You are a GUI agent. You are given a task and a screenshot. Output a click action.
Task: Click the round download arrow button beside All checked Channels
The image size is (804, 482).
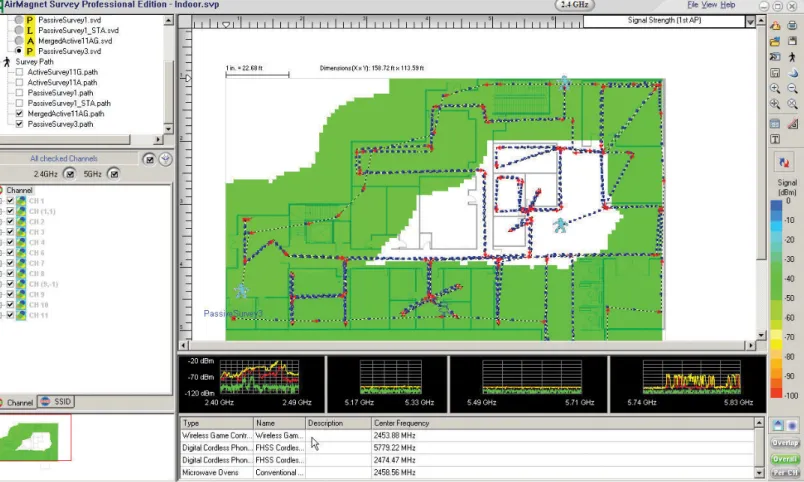click(x=165, y=159)
